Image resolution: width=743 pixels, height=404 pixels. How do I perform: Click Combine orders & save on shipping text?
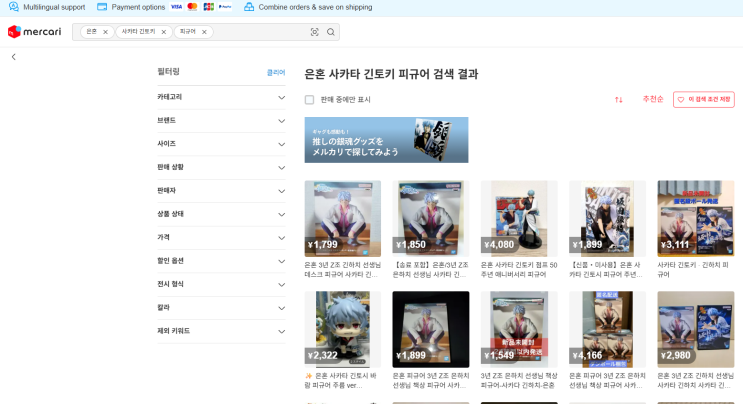tap(315, 7)
